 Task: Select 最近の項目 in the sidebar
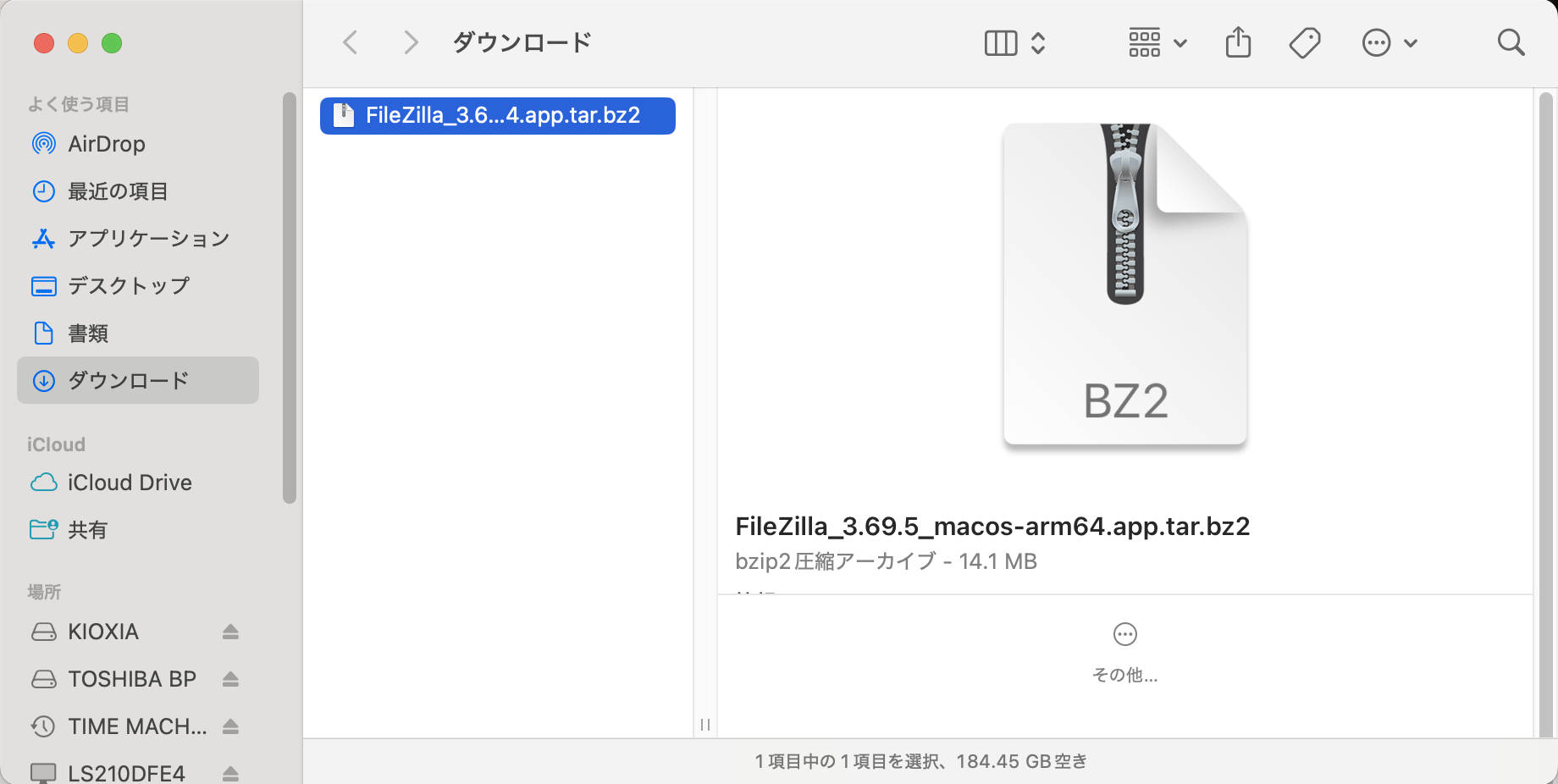(x=119, y=191)
